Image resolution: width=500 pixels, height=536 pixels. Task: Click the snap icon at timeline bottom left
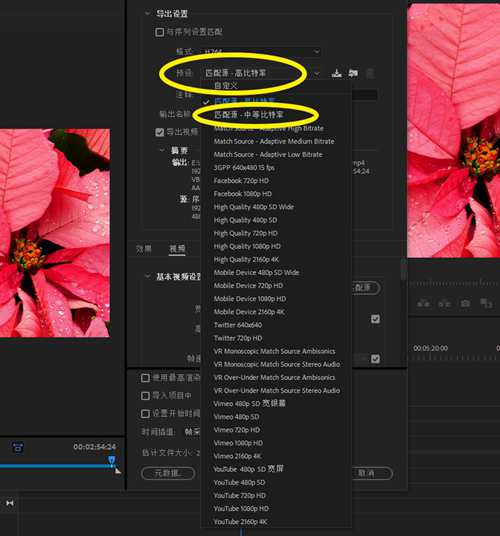click(x=10, y=503)
